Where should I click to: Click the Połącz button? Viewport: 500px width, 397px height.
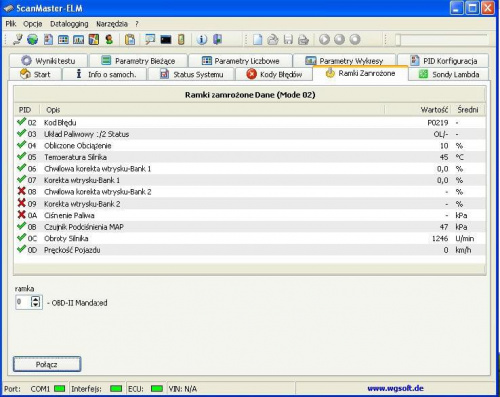(x=47, y=364)
